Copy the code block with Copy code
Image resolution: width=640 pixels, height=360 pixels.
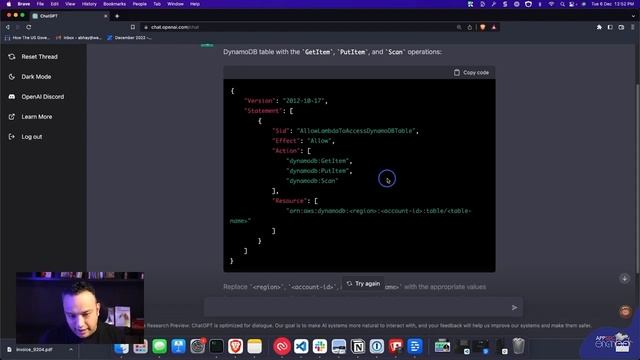point(471,73)
